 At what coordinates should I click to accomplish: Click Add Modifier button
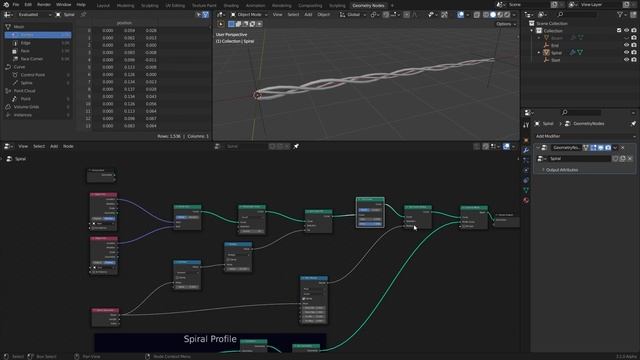(585, 136)
